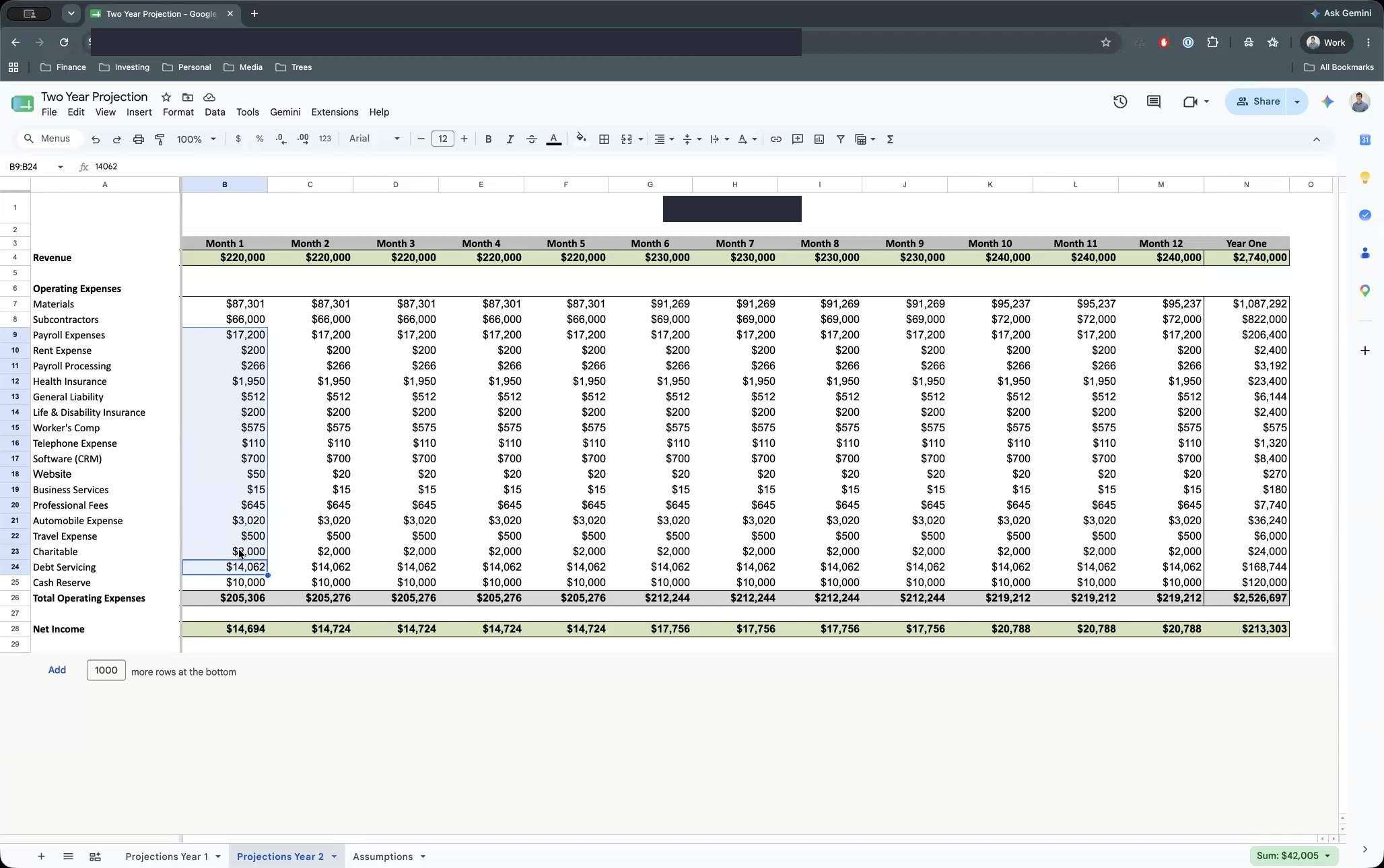This screenshot has height=868, width=1384.
Task: Open Google Keep side panel
Action: coord(1365,178)
